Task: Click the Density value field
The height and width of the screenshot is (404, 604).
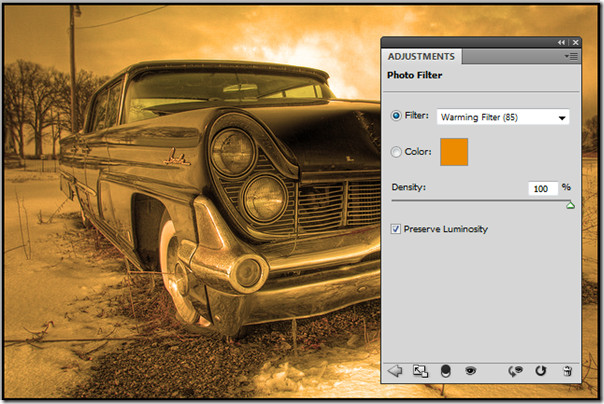Action: pyautogui.click(x=543, y=188)
